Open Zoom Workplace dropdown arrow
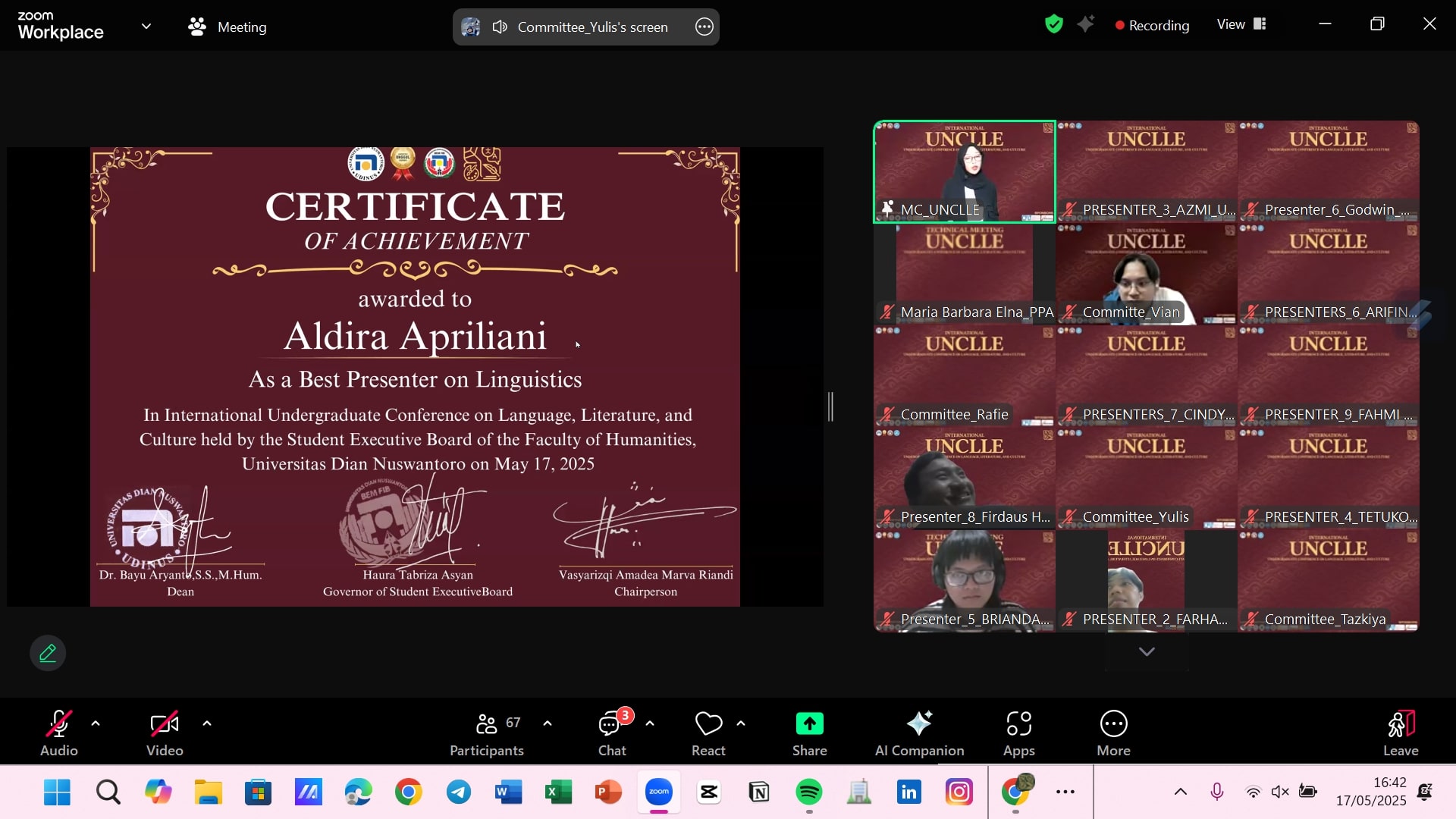 click(146, 27)
